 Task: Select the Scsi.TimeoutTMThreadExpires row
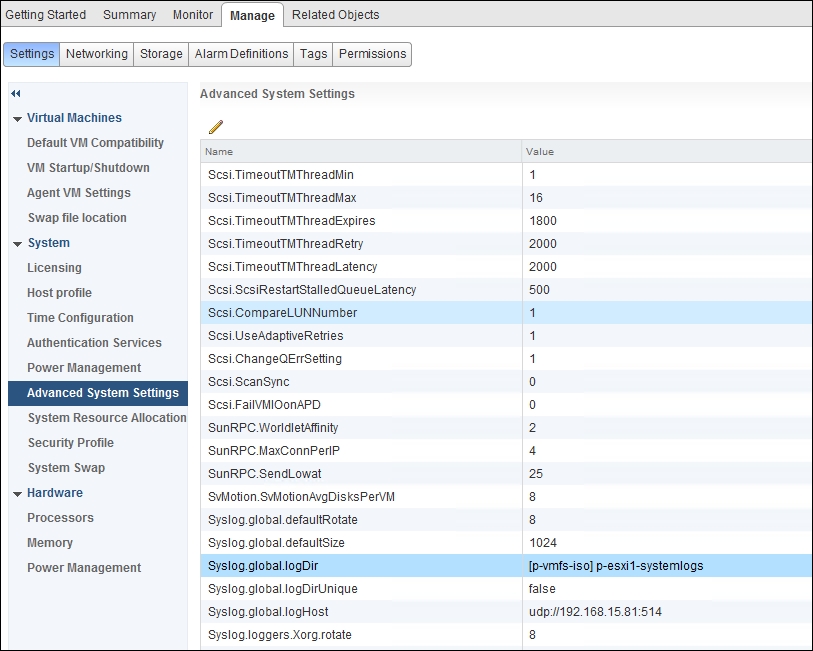pyautogui.click(x=507, y=221)
